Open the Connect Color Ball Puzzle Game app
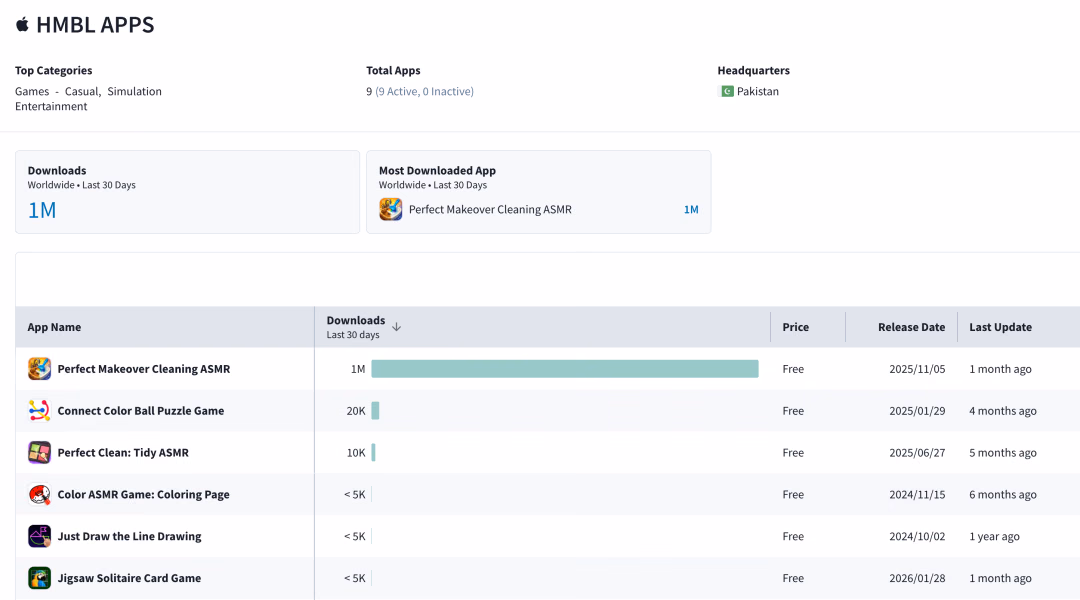Viewport: 1080px width, 600px height. point(141,411)
